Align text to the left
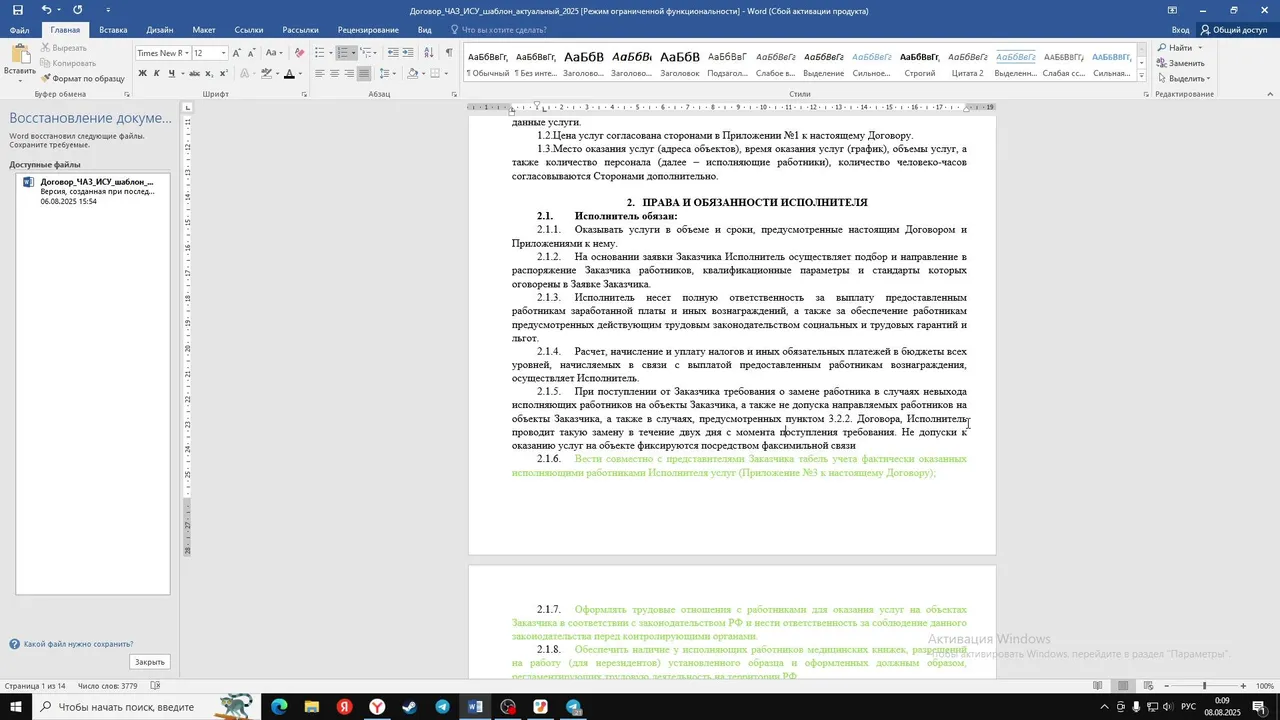1280x720 pixels. [320, 73]
